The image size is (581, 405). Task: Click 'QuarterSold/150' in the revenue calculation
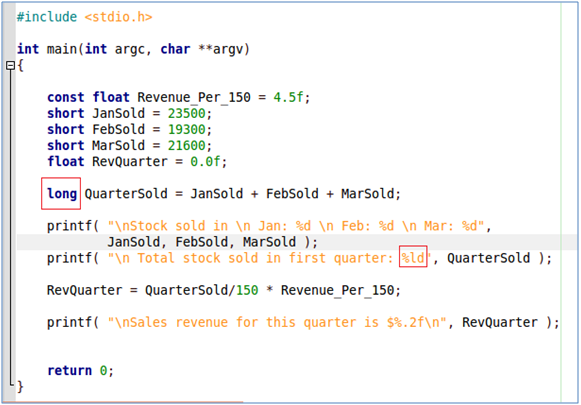click(202, 291)
